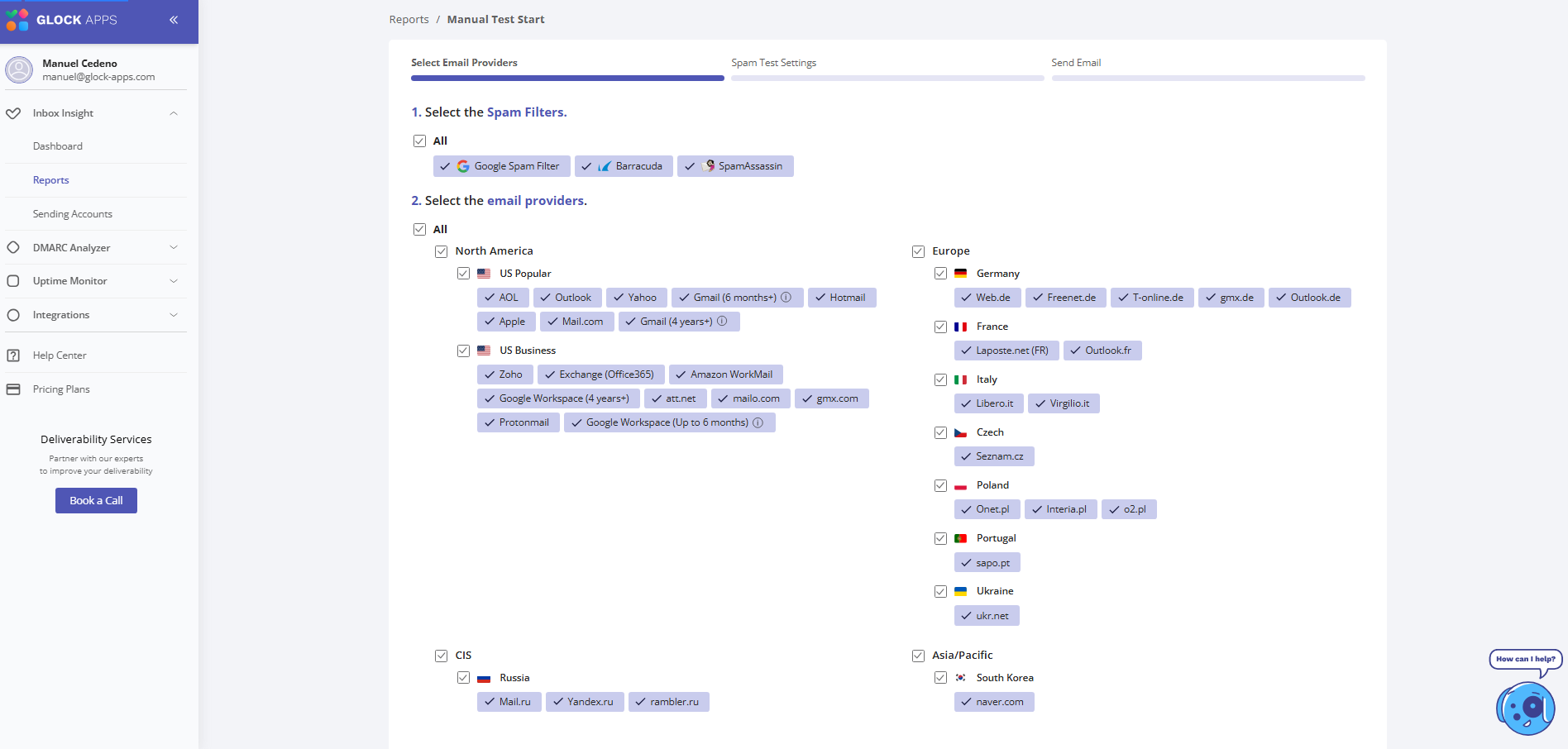Uncheck All email providers checkbox

pyautogui.click(x=419, y=229)
